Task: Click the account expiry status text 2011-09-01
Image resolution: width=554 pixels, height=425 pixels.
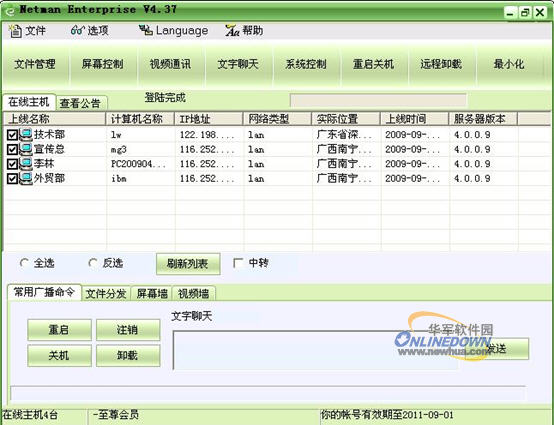Action: tap(387, 415)
